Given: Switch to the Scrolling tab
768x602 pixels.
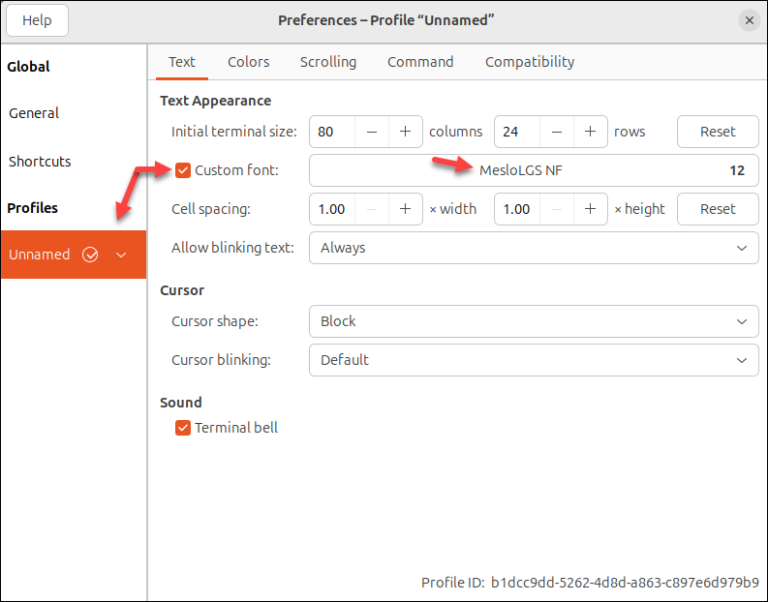Looking at the screenshot, I should pyautogui.click(x=328, y=62).
